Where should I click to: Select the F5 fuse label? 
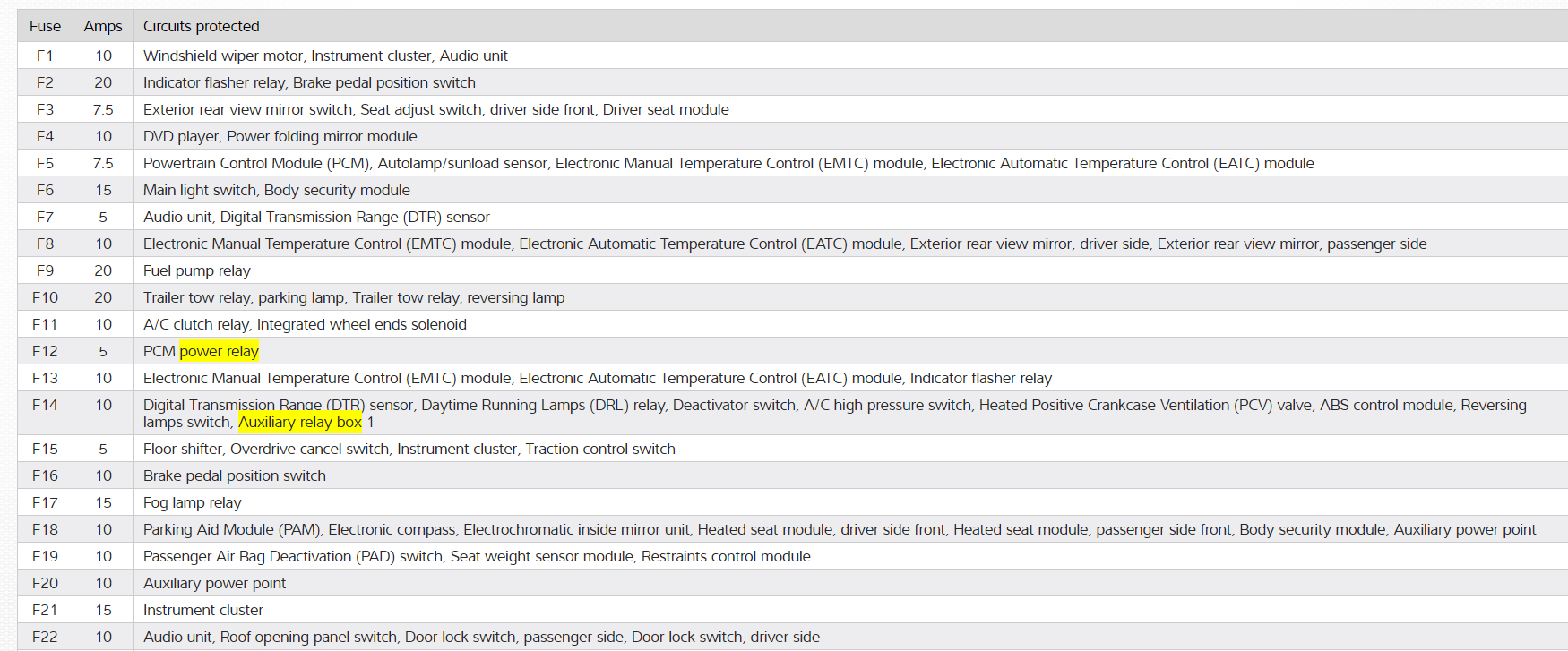(x=45, y=163)
